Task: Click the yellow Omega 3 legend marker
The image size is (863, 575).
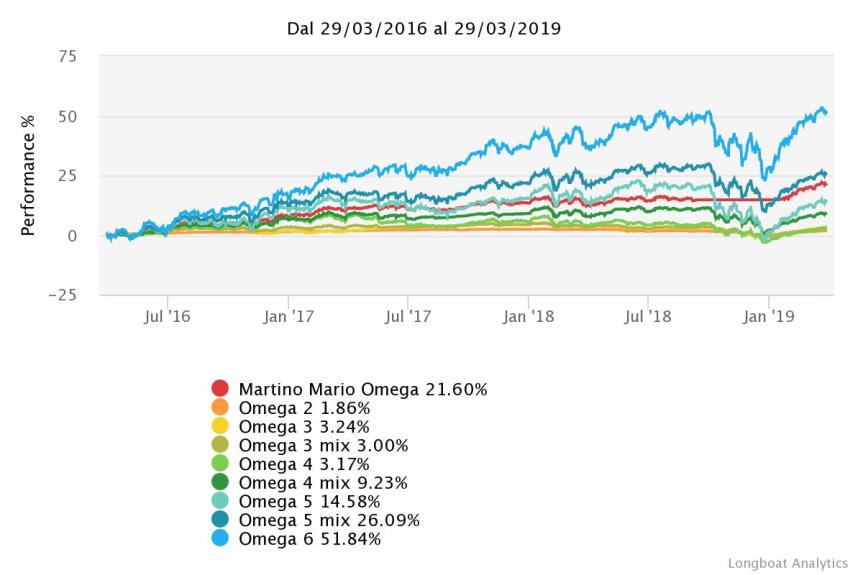Action: [221, 426]
